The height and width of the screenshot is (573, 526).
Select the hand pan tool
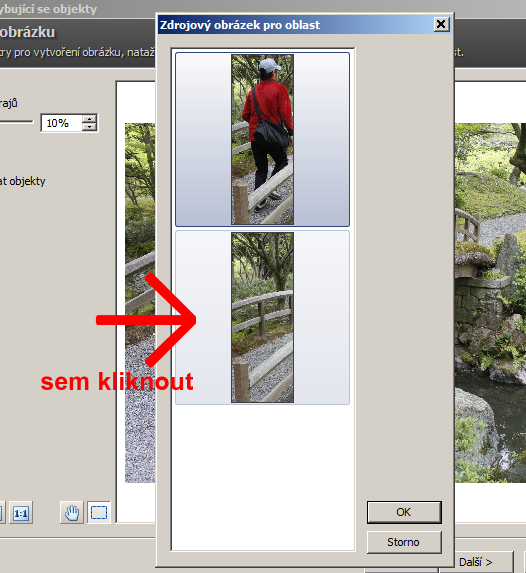(x=72, y=512)
